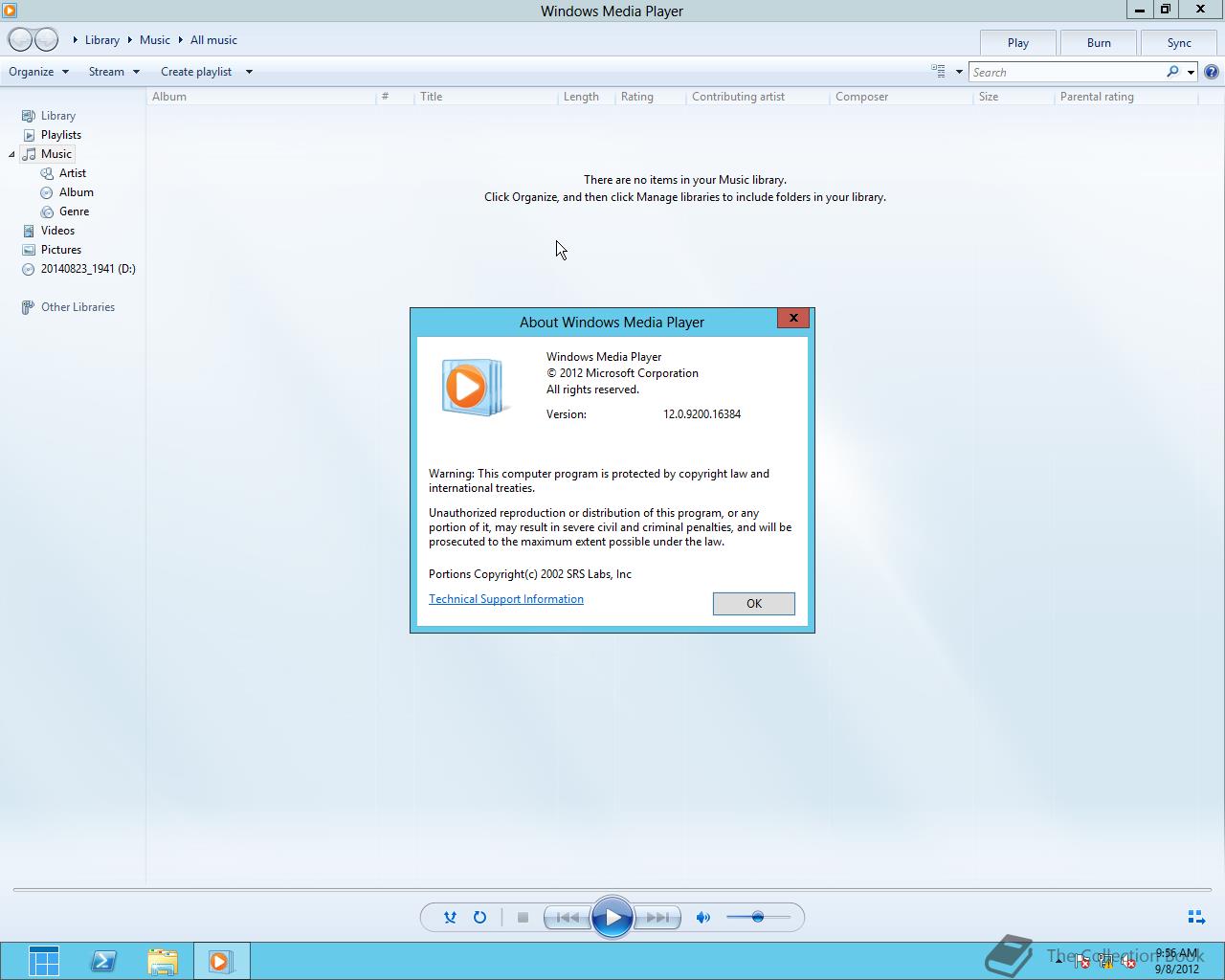1225x980 pixels.
Task: Select Playlists in the navigation tree
Action: [x=61, y=135]
